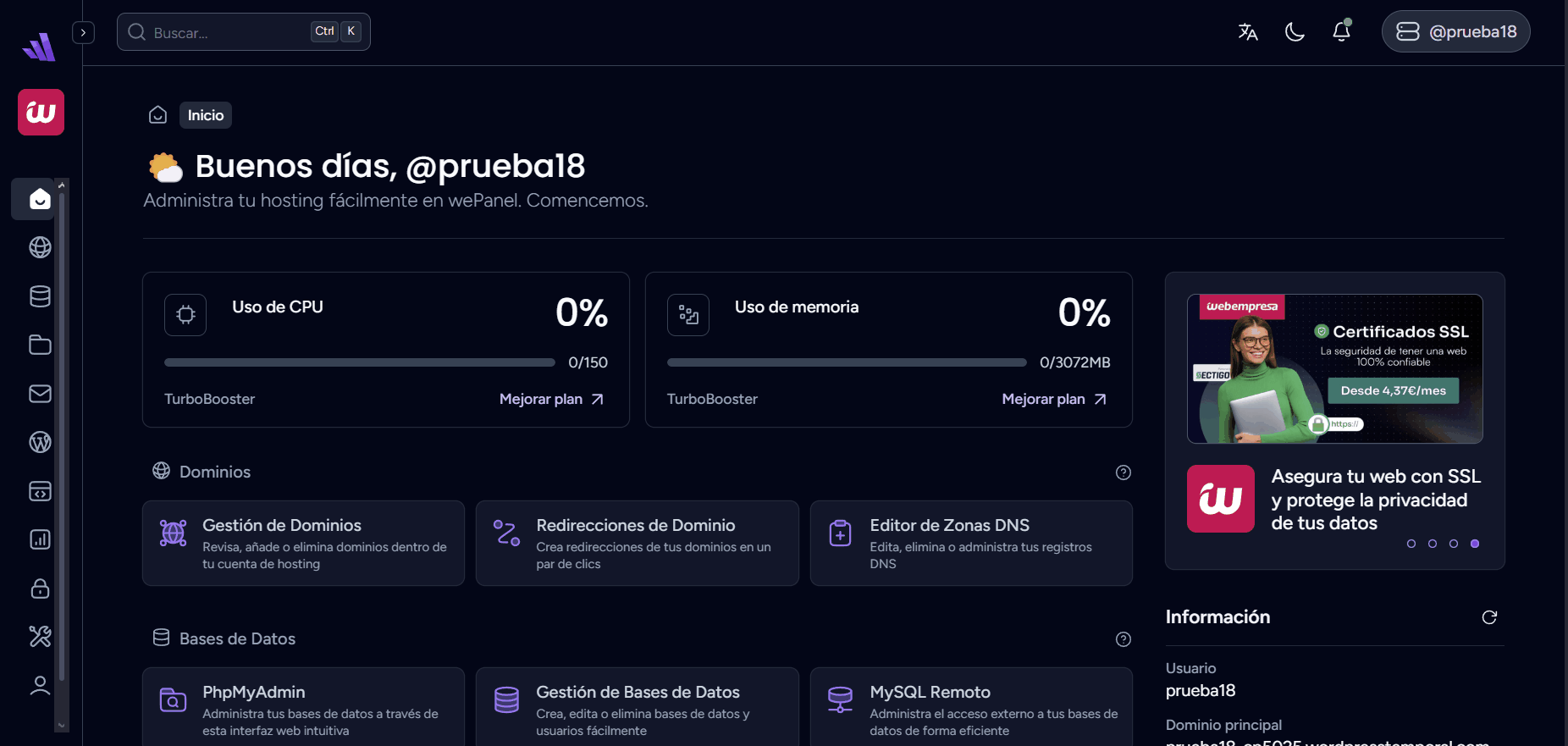Click the language translation icon
The width and height of the screenshot is (1568, 746).
(x=1248, y=32)
